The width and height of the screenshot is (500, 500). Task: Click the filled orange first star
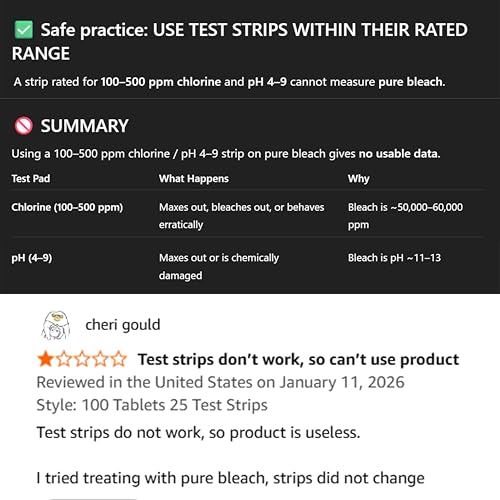45,359
